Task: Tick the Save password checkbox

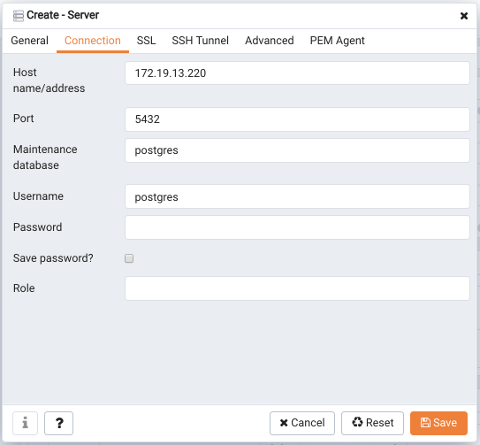Action: click(x=129, y=258)
